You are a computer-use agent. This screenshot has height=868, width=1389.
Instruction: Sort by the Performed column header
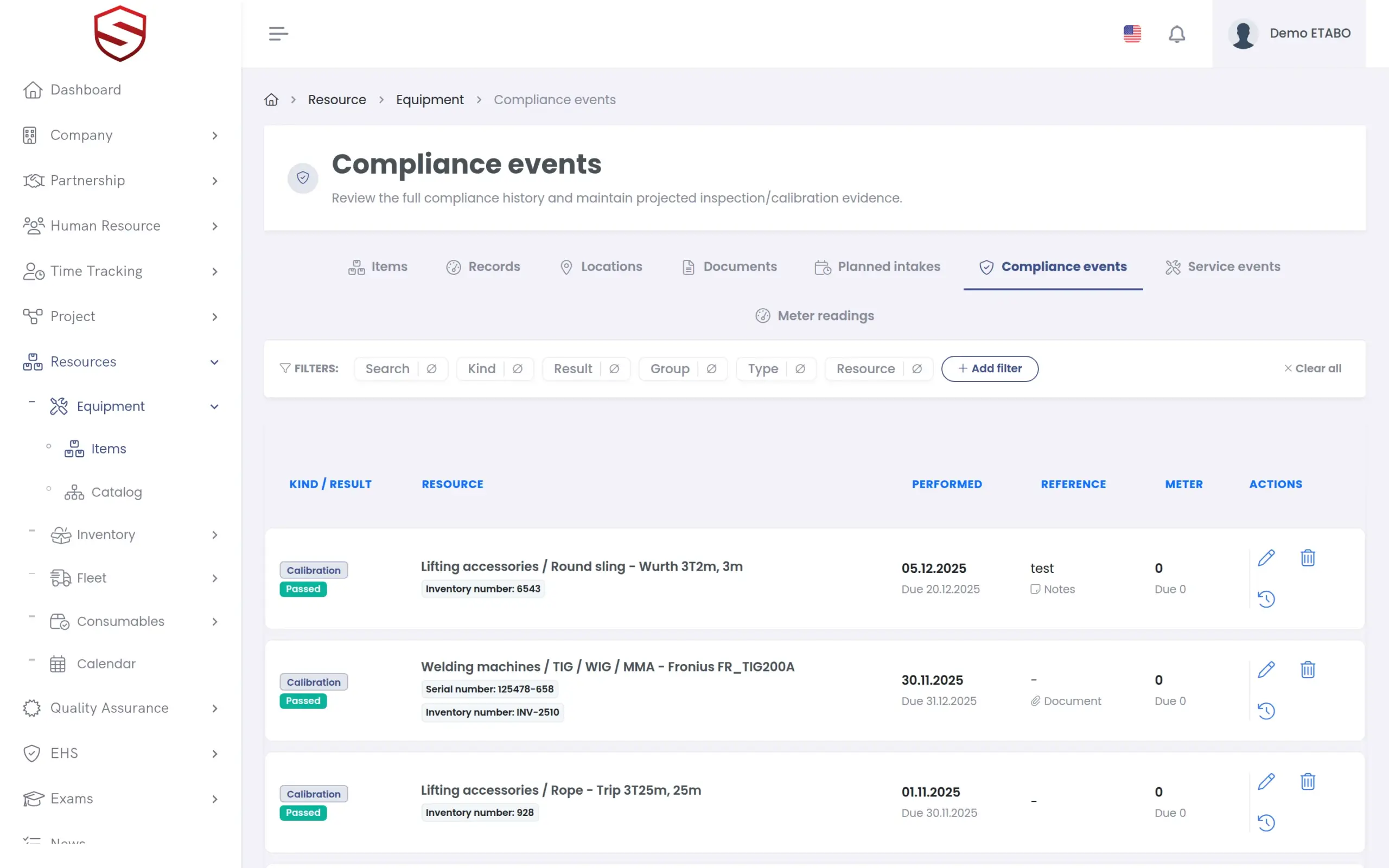coord(946,484)
